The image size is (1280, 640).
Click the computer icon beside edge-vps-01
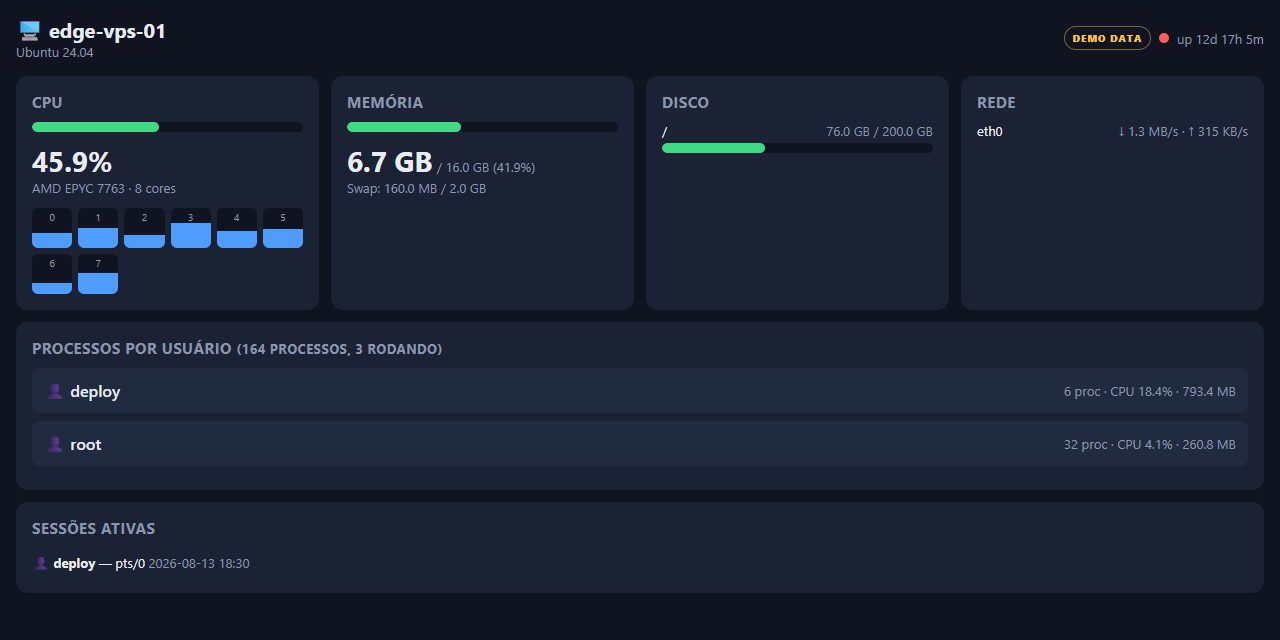(30, 32)
